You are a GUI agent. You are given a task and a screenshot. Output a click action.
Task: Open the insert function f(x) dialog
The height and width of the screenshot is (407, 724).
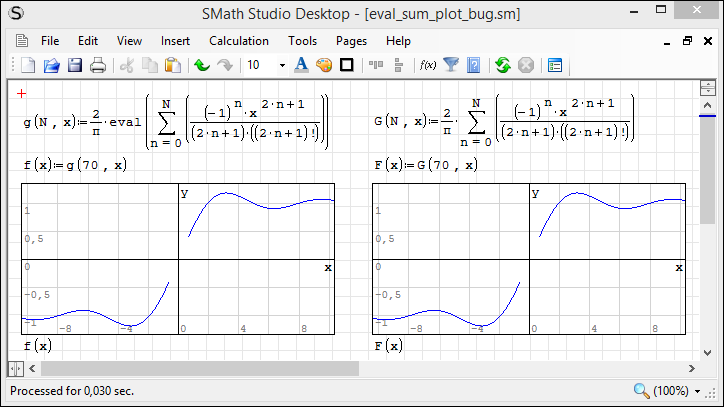(x=427, y=66)
